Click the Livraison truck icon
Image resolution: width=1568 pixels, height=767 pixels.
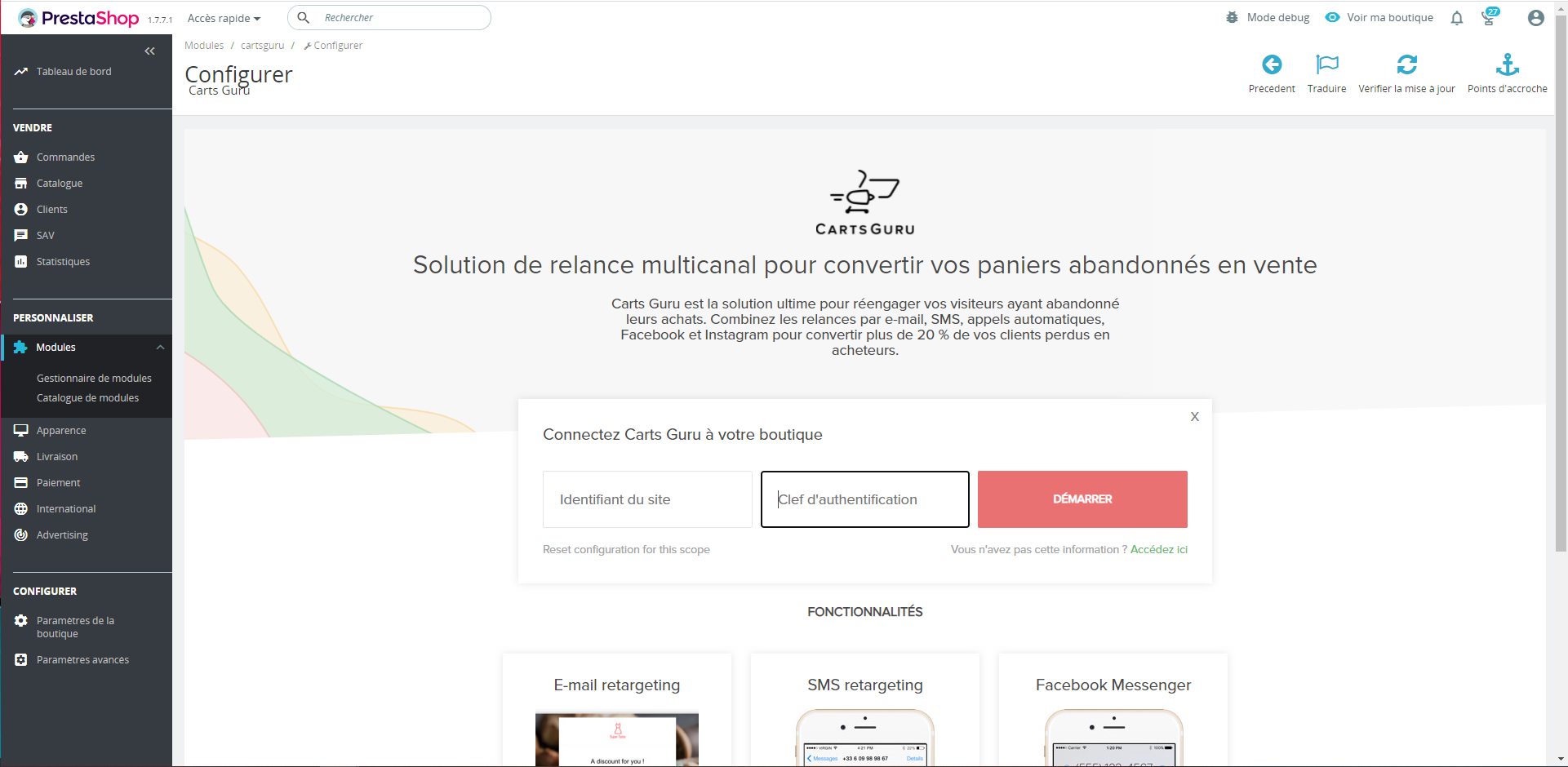(21, 457)
